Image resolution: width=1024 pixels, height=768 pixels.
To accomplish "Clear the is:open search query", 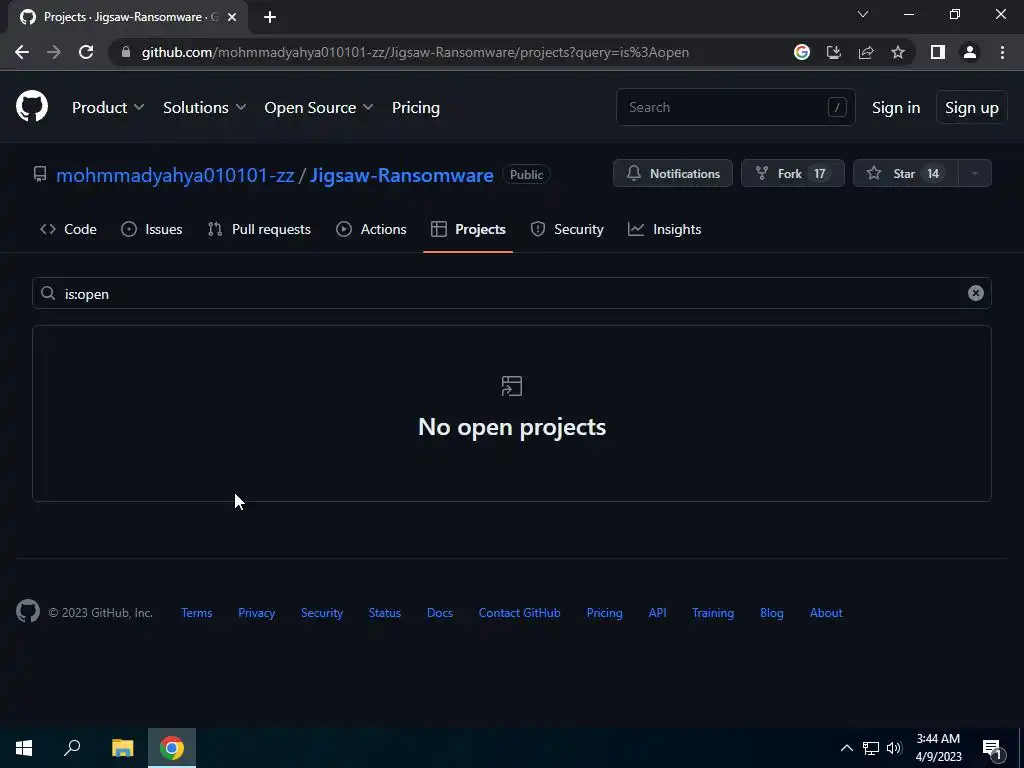I will [976, 293].
